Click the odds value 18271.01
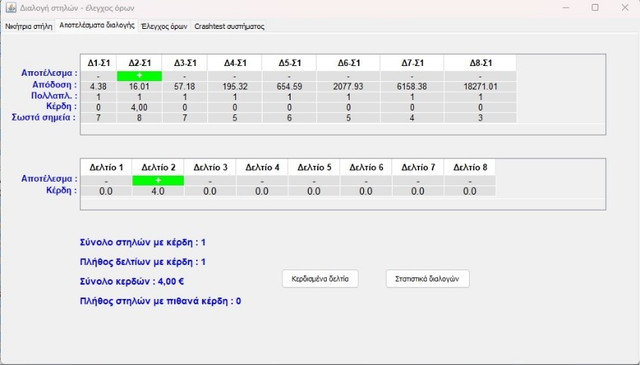This screenshot has width=640, height=365. click(x=480, y=87)
